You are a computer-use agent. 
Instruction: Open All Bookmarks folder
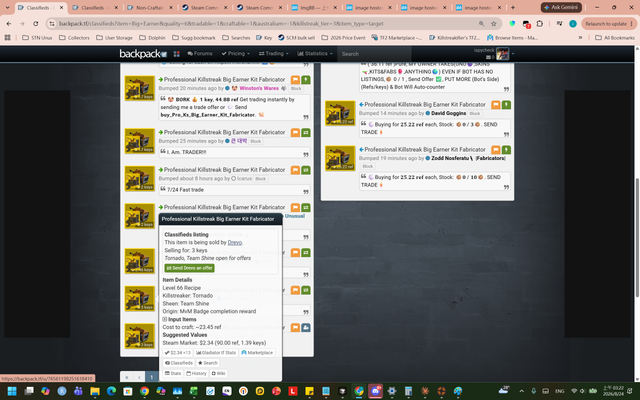(x=615, y=38)
